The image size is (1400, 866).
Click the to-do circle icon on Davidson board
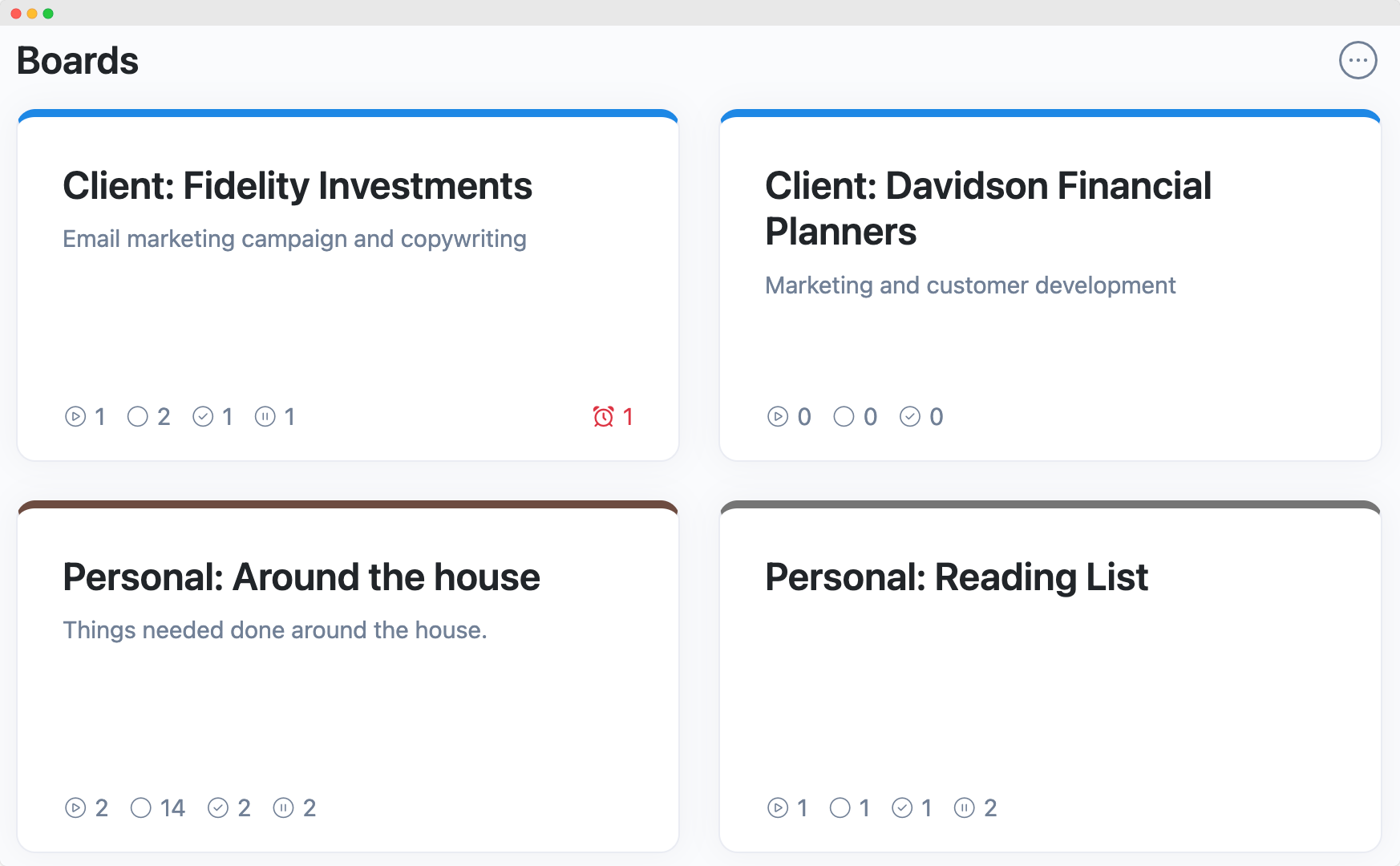pyautogui.click(x=844, y=417)
